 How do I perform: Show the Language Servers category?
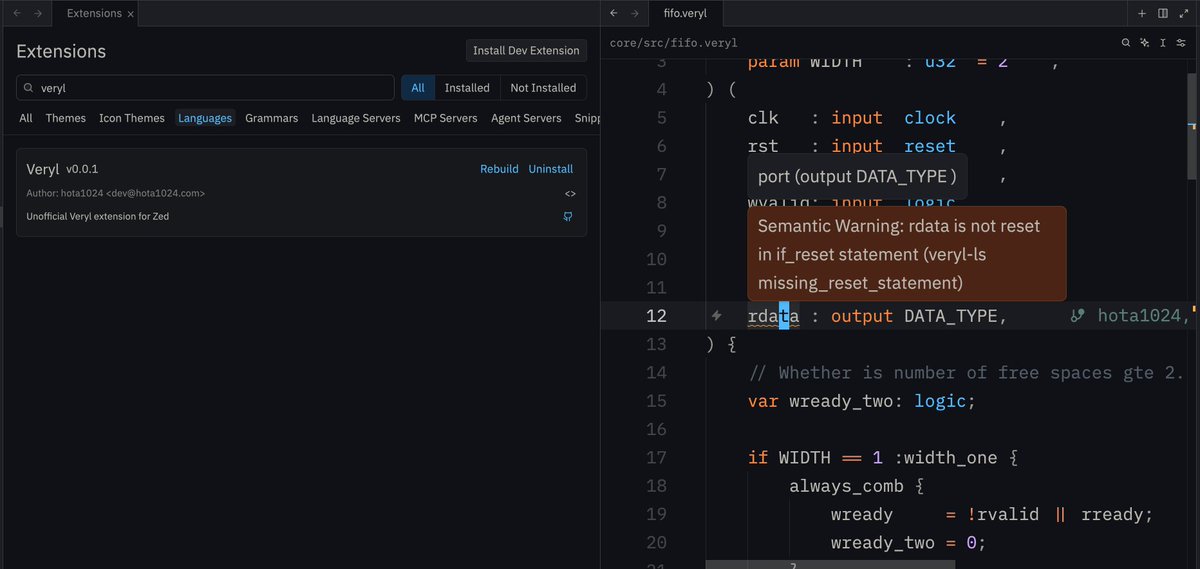coord(356,118)
